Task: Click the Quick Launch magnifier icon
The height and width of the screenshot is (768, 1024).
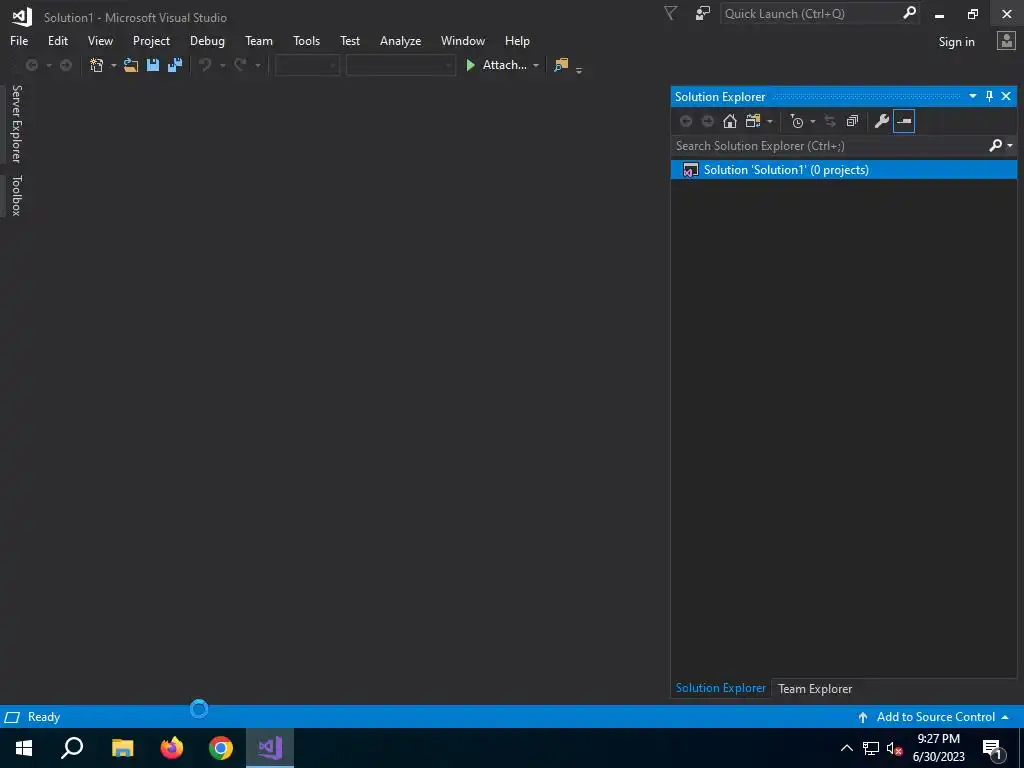Action: [909, 13]
